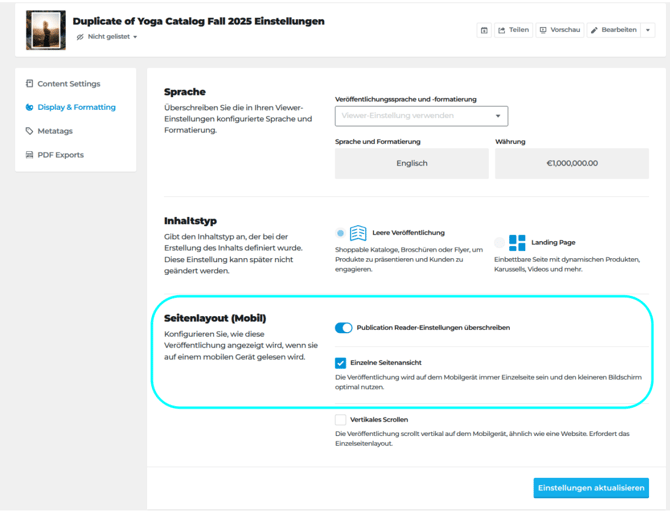The height and width of the screenshot is (511, 670).
Task: Click the Einstellungen aktualisieren button
Action: click(591, 487)
